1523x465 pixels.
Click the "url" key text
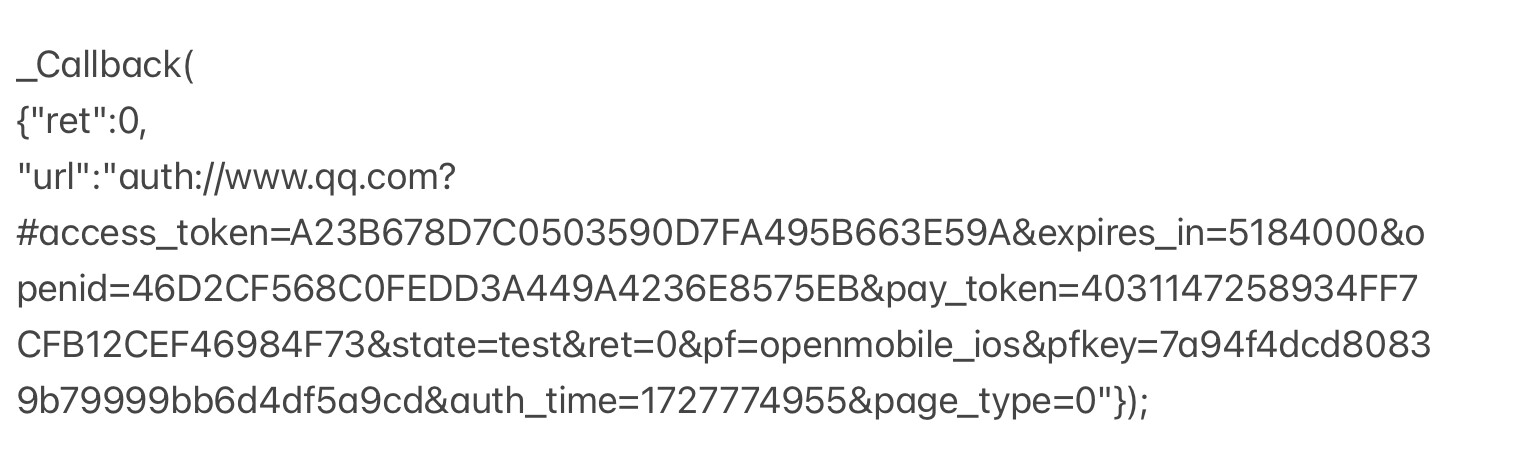[x=60, y=178]
